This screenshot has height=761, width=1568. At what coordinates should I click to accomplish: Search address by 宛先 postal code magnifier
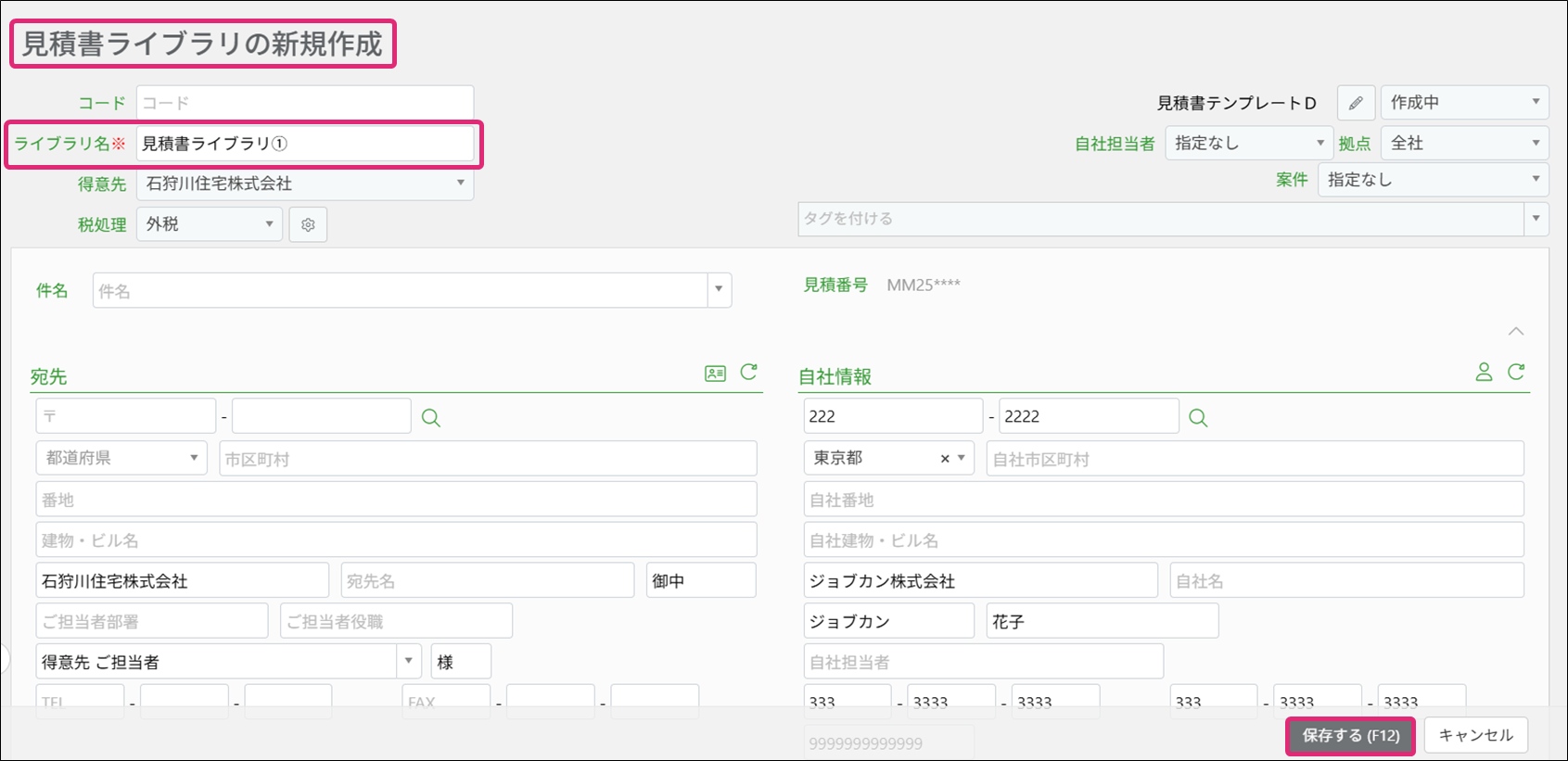point(430,418)
